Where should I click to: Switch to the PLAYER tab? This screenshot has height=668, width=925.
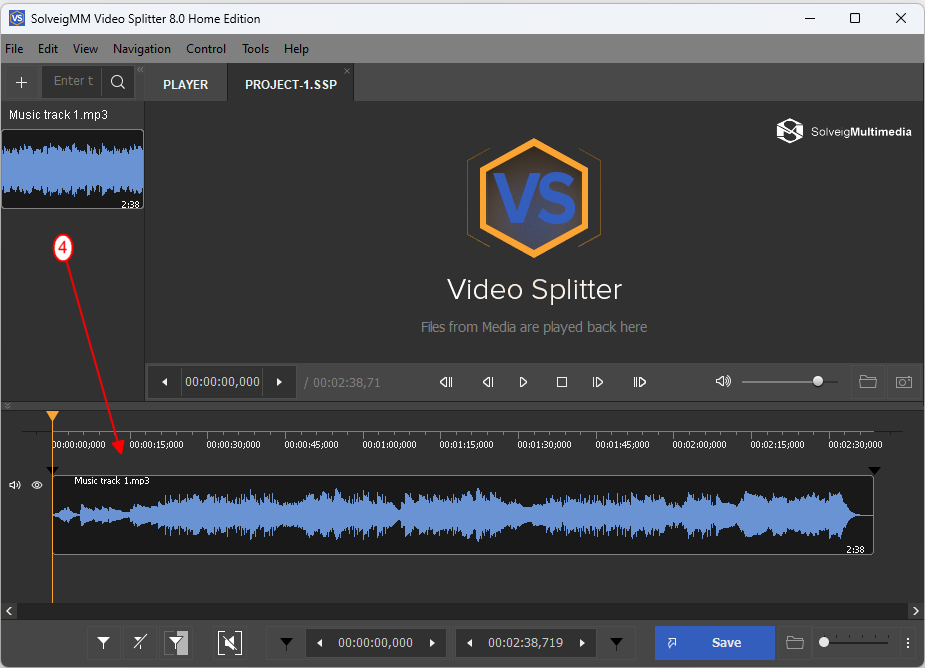(x=185, y=84)
